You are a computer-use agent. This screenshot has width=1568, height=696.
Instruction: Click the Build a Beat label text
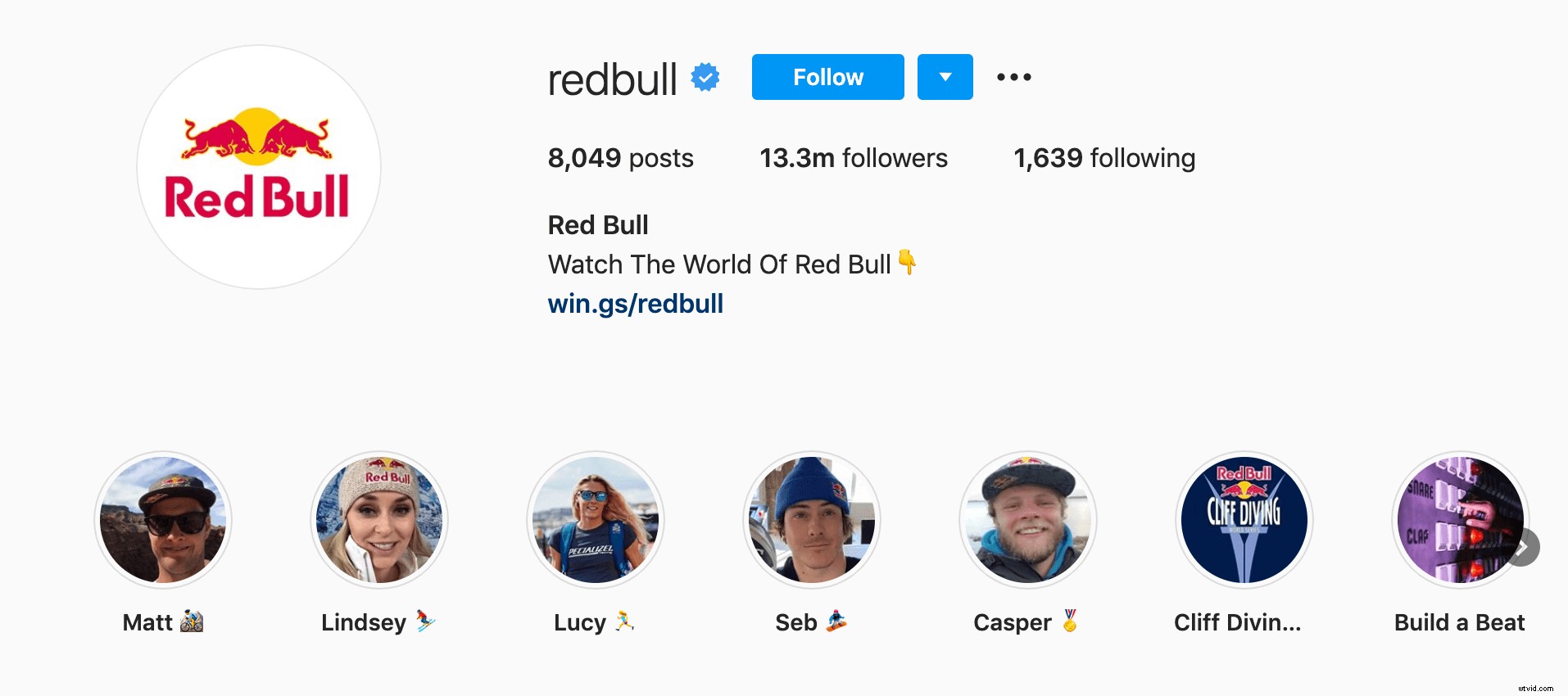point(1460,622)
